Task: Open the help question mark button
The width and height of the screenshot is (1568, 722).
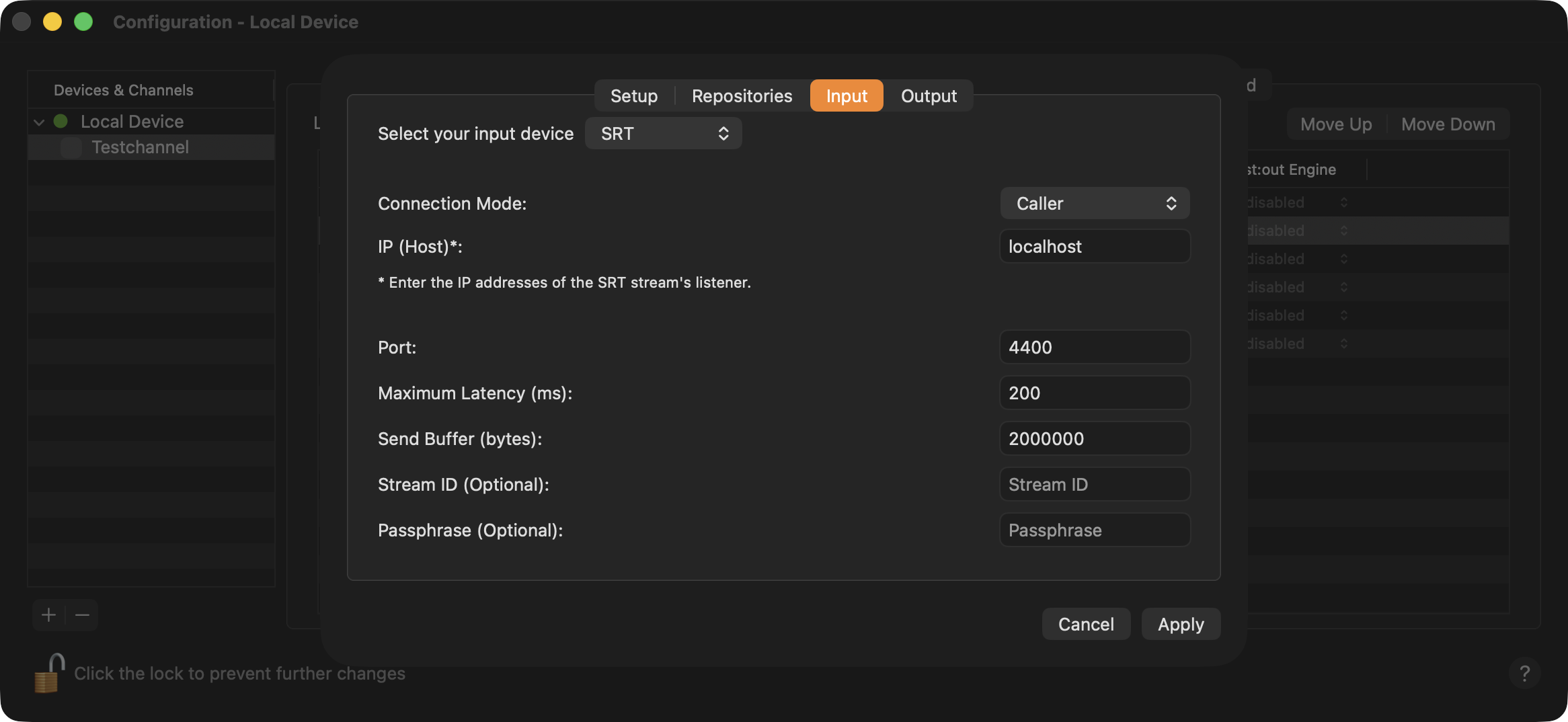Action: [x=1524, y=673]
